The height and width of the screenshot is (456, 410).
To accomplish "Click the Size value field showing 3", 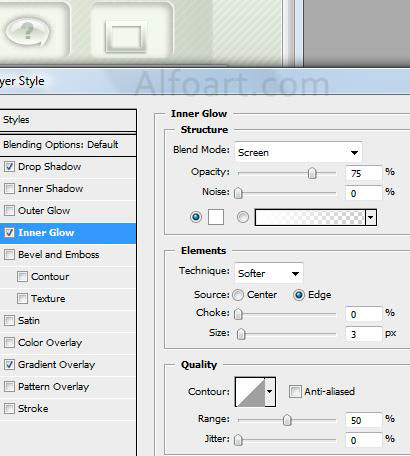I will (x=364, y=334).
